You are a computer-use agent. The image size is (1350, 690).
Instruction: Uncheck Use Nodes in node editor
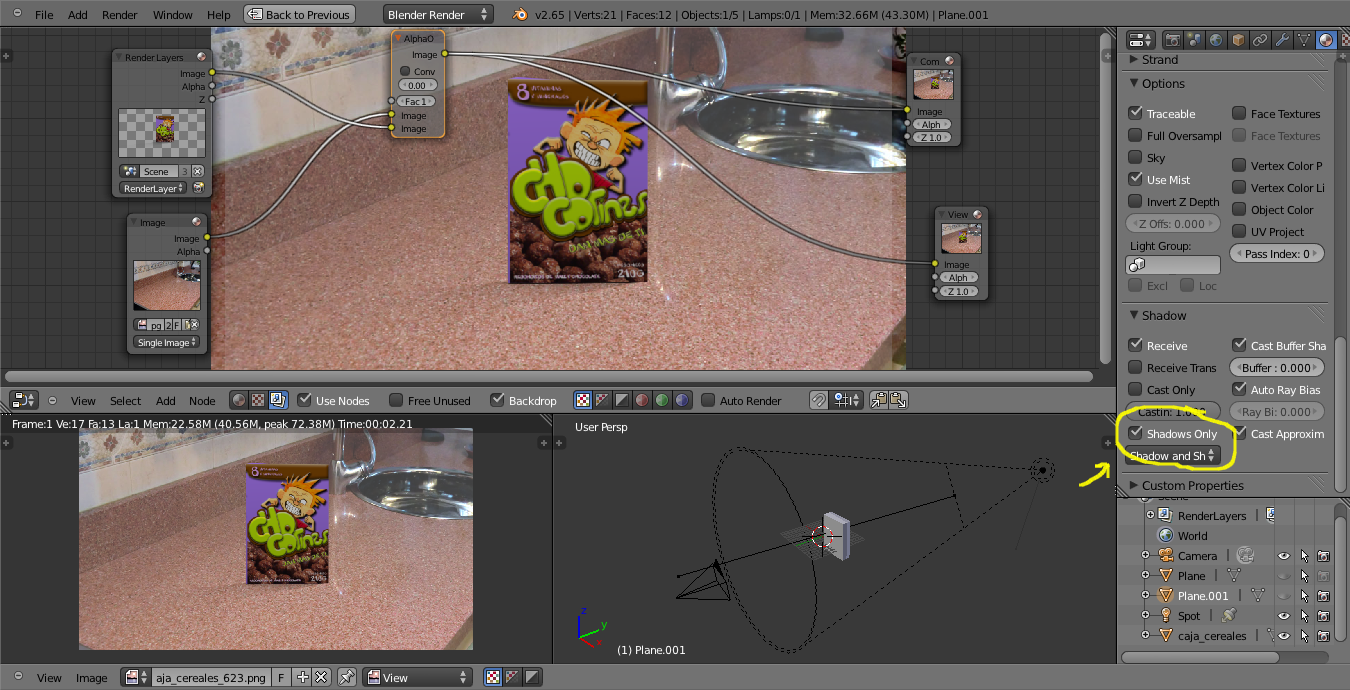point(305,400)
